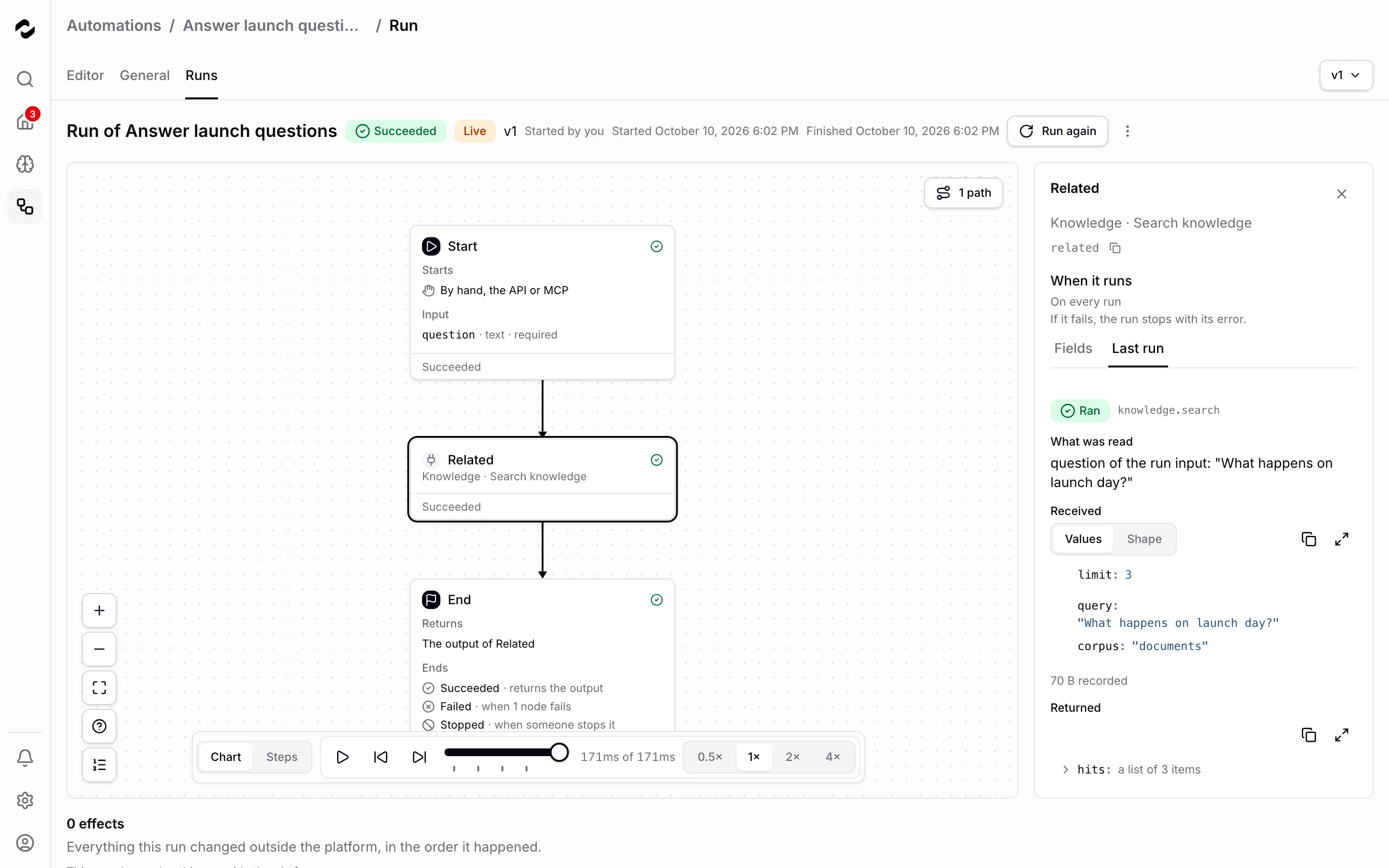
Task: Open the settings gear in the sidebar
Action: pos(25,800)
